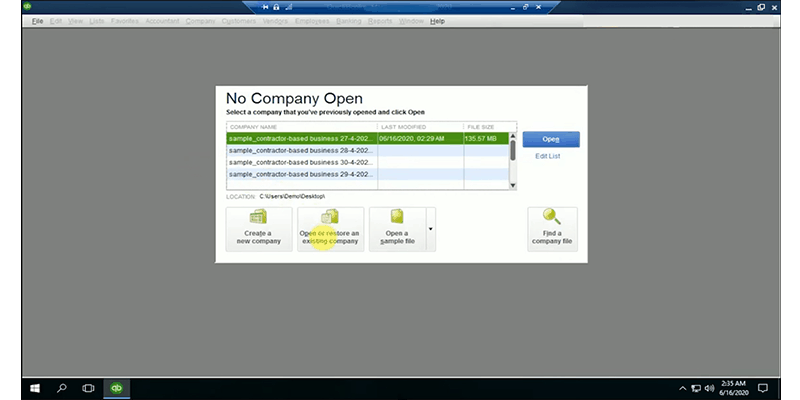Viewport: 800px width, 400px height.
Task: Click the Open a sample file button
Action: point(397,229)
